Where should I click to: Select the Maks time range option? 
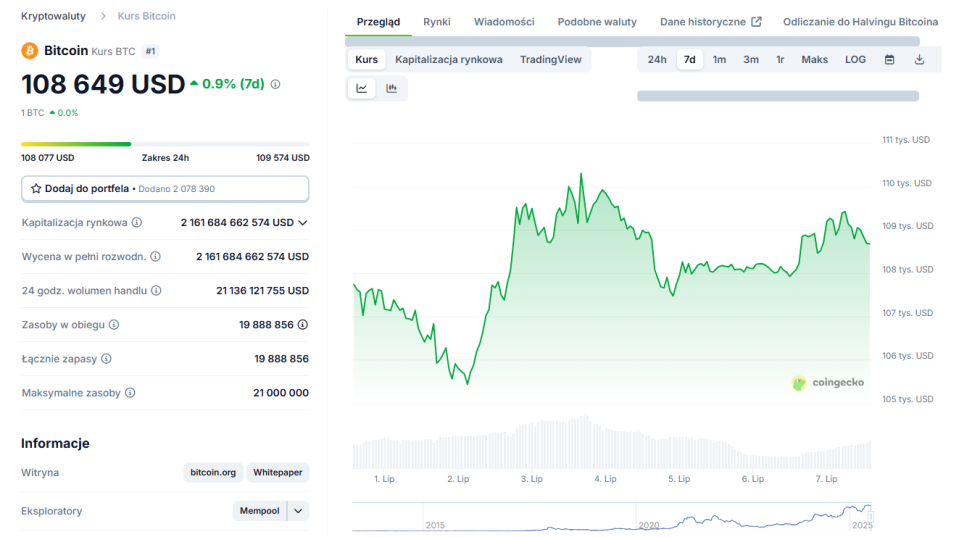point(814,60)
